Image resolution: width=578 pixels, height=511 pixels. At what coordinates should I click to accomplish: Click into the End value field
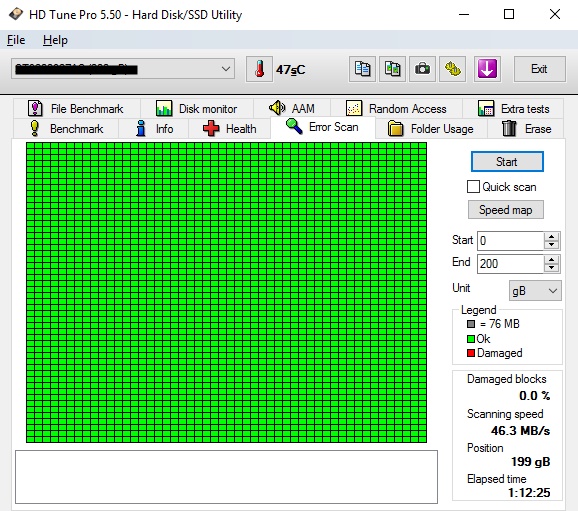tap(510, 264)
